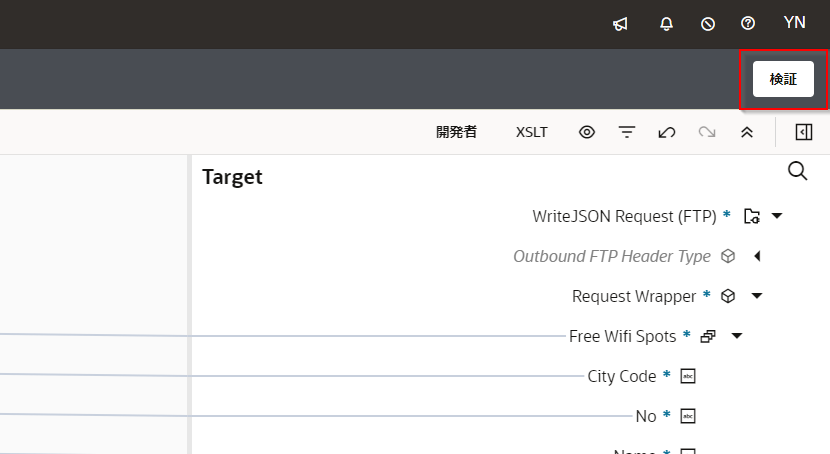
Task: Switch to the XSLT view
Action: click(x=532, y=132)
